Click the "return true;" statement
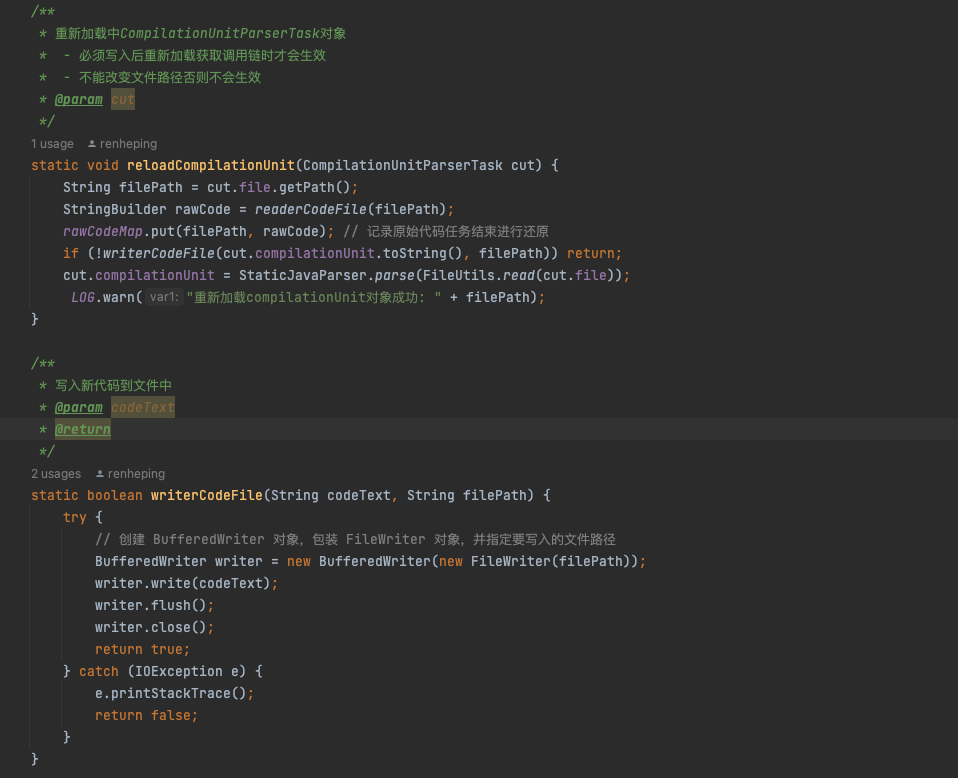The width and height of the screenshot is (958, 778). (x=142, y=650)
